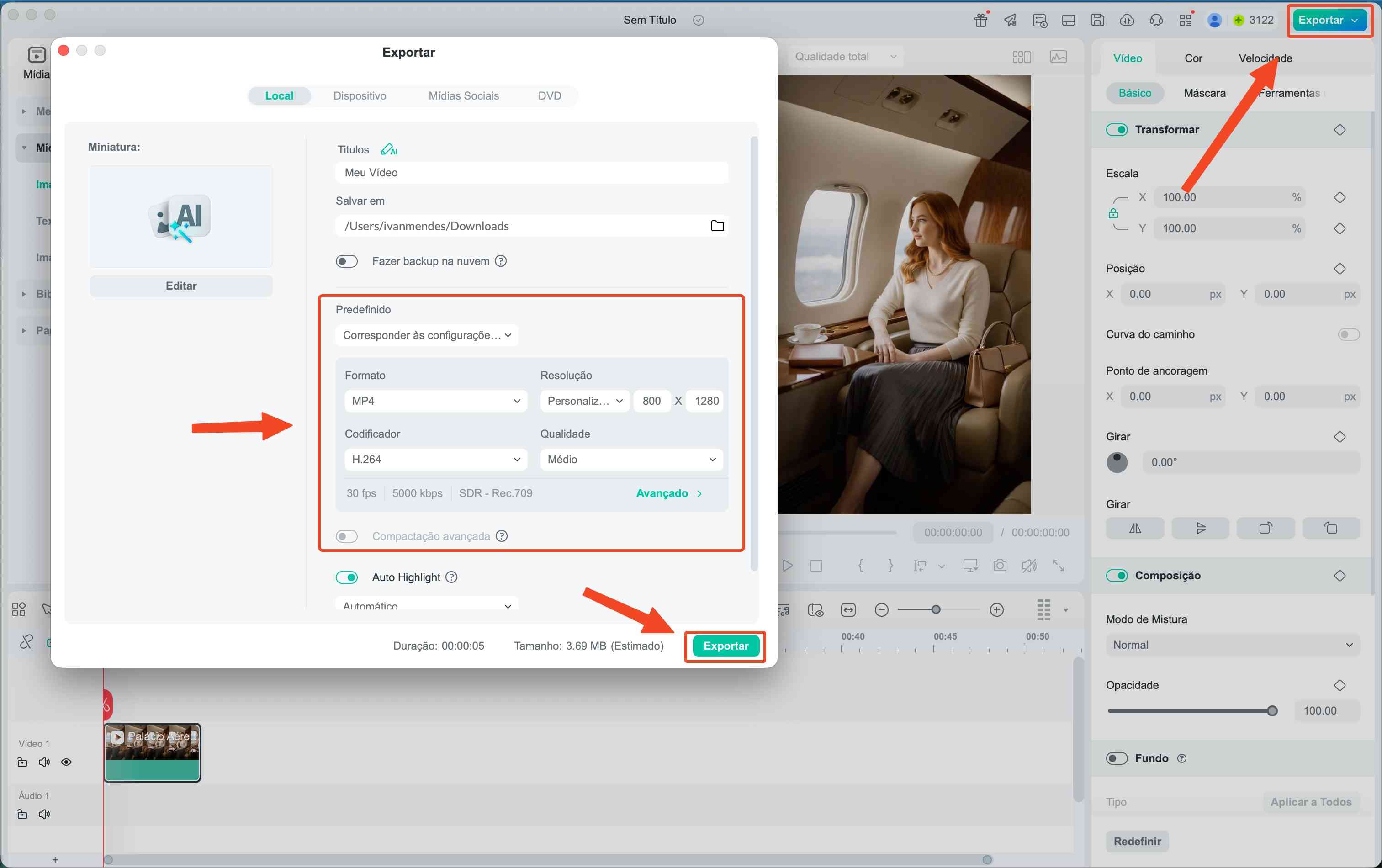This screenshot has width=1382, height=868.
Task: Click Exportar in the export dialog
Action: 725,646
